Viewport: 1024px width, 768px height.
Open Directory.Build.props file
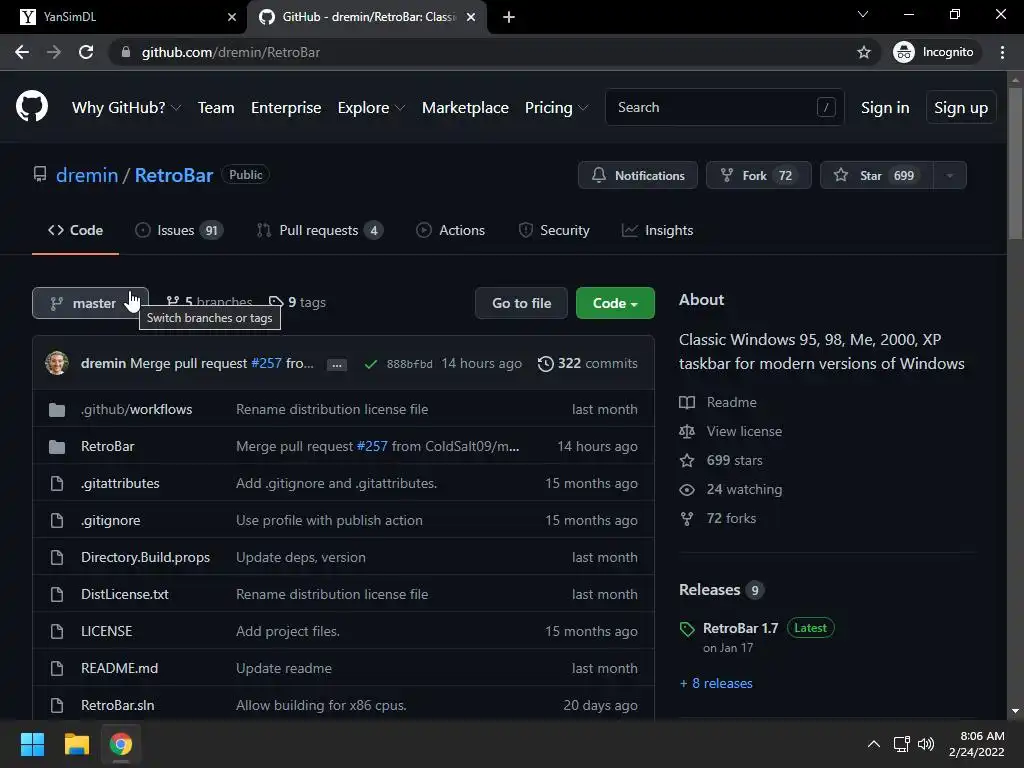pos(145,558)
